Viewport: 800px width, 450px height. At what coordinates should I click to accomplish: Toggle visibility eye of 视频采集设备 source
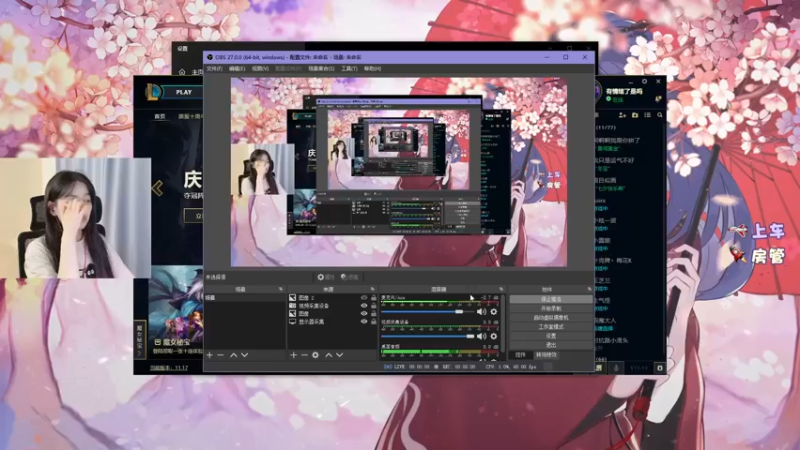pyautogui.click(x=364, y=306)
